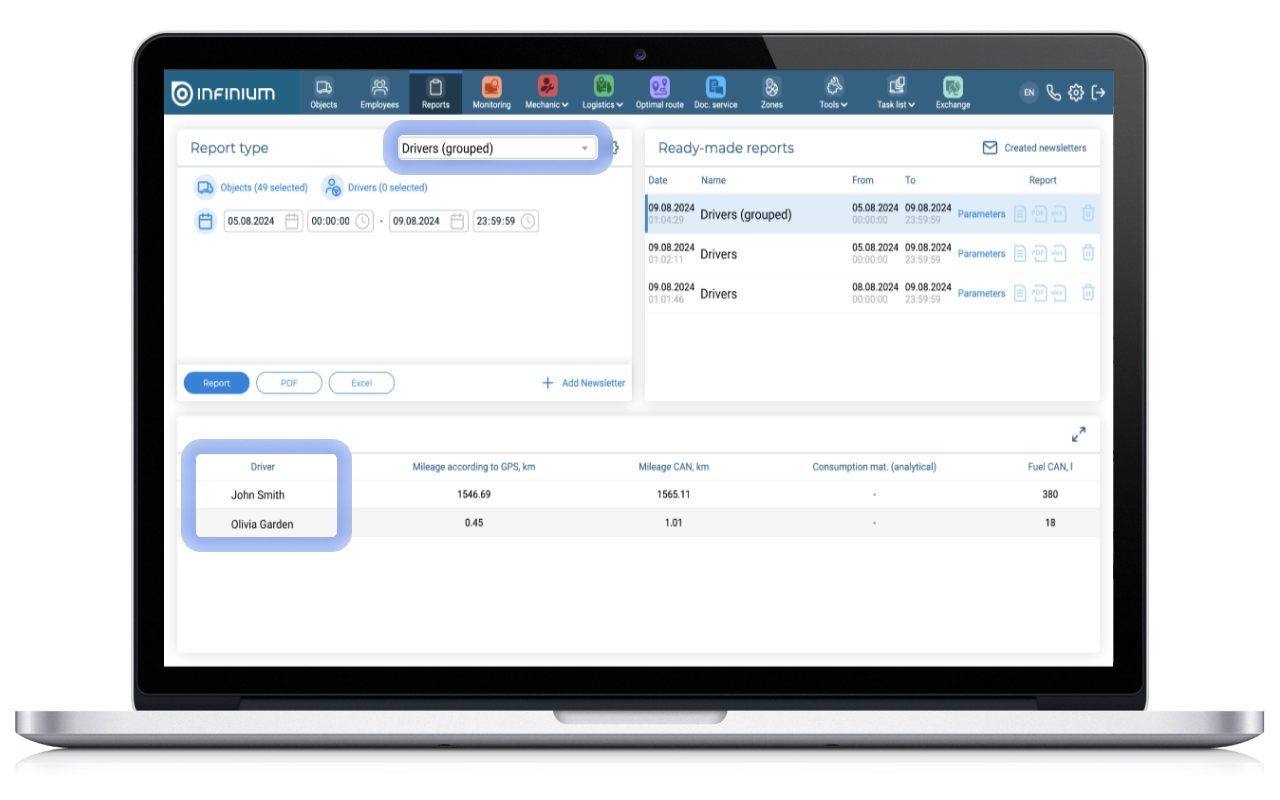Delete the Drivers (grouped) ready-made report
The image size is (1280, 800).
(1088, 213)
